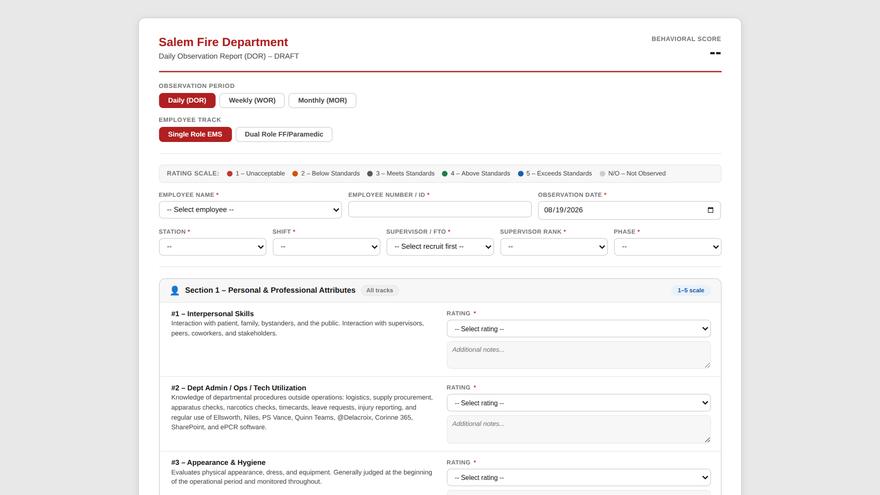The image size is (880, 495).
Task: Click the '1–5 scale' badge
Action: click(690, 291)
